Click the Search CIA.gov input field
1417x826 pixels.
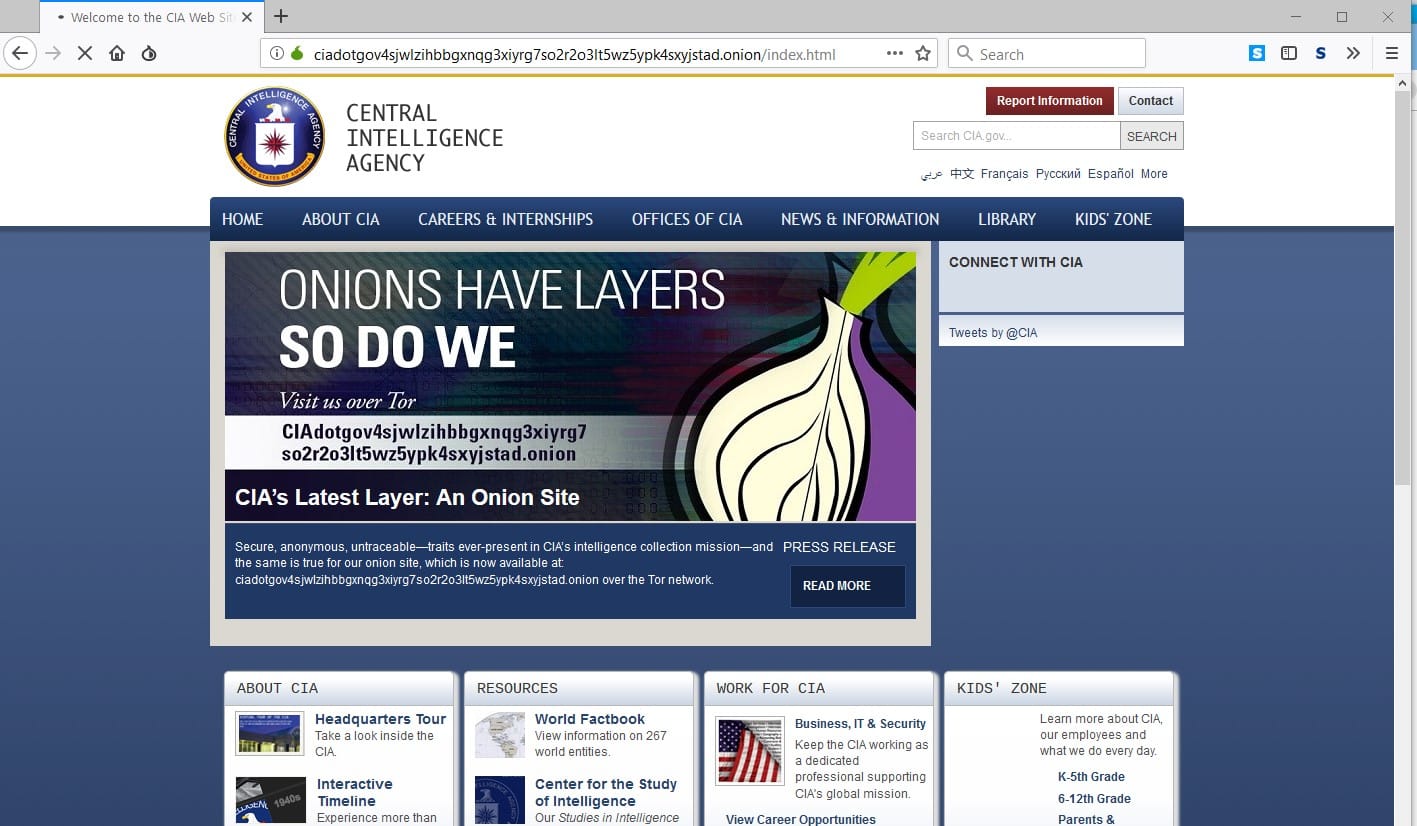pyautogui.click(x=1016, y=136)
